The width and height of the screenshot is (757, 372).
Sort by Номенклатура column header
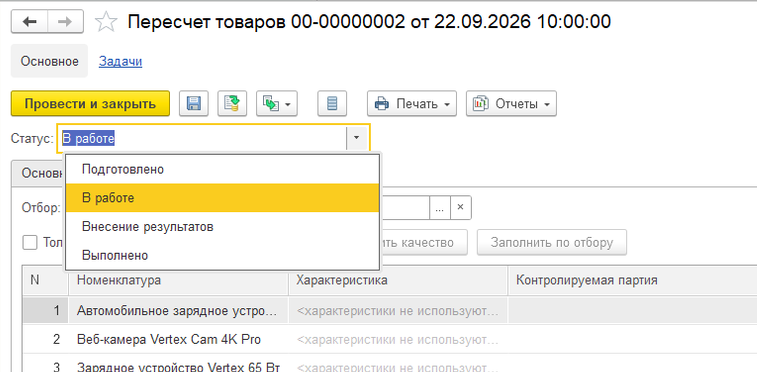pyautogui.click(x=179, y=280)
